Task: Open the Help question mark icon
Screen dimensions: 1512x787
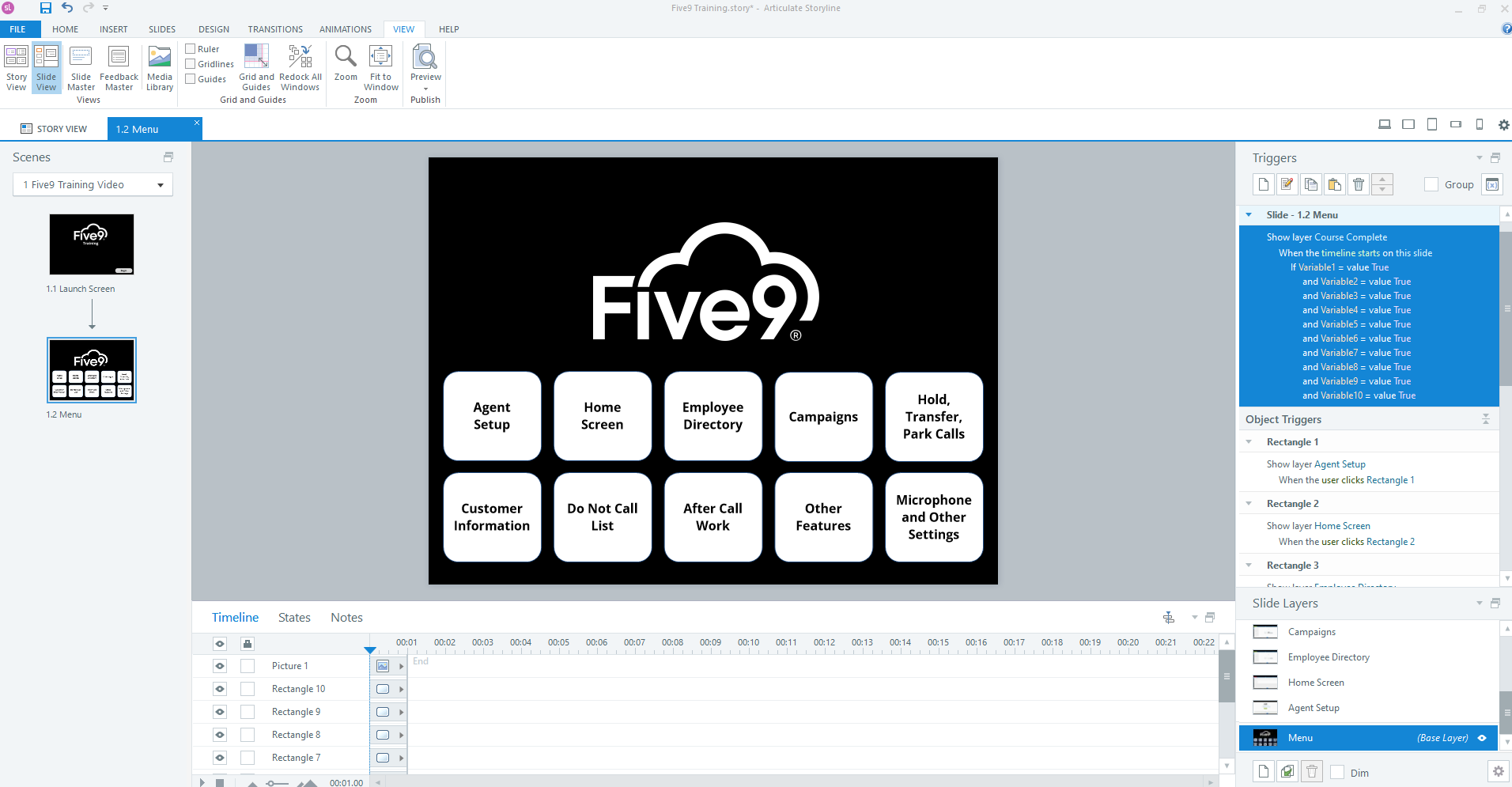Action: tap(1506, 29)
